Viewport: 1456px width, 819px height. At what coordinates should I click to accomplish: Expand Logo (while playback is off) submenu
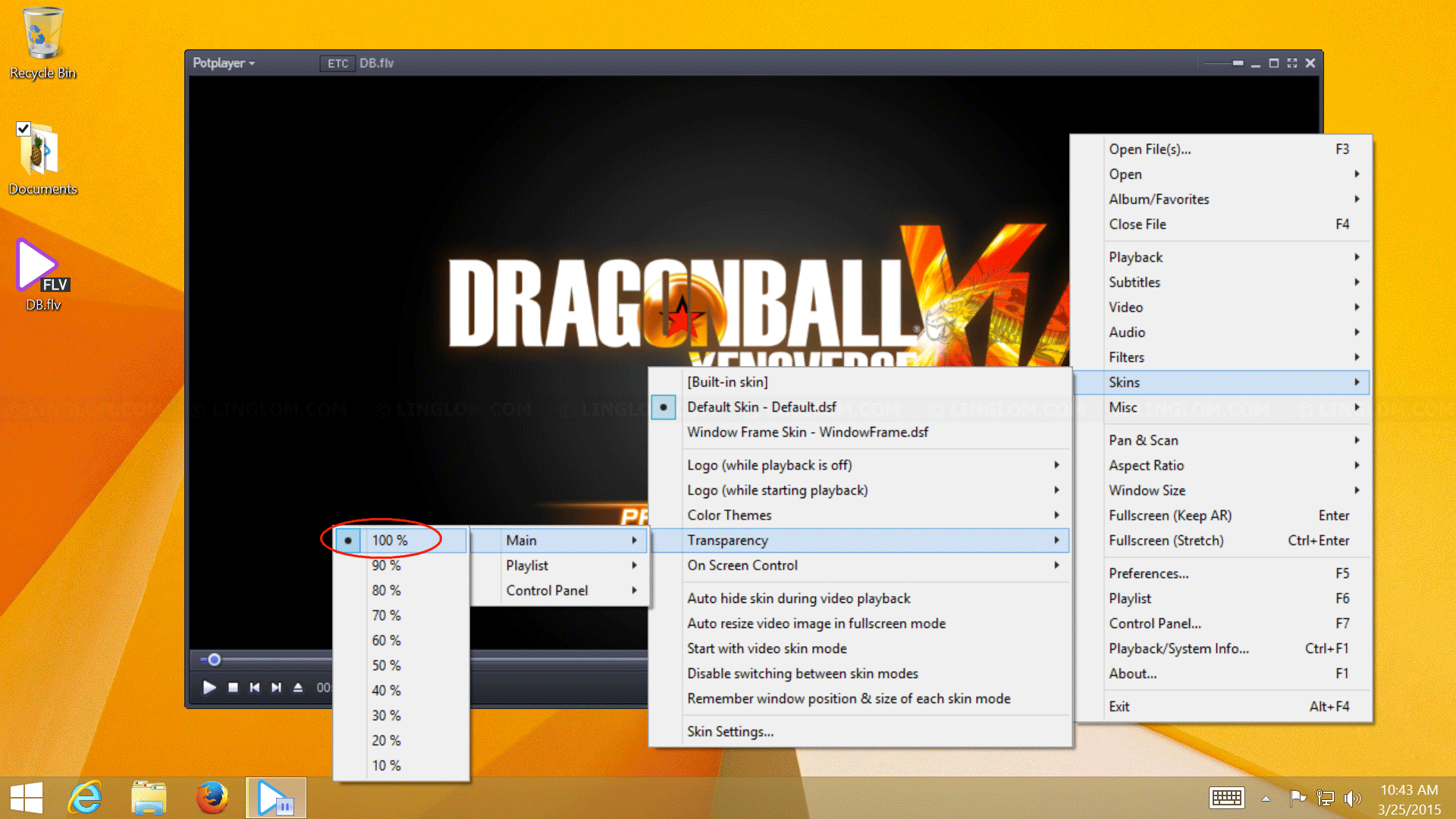pos(860,466)
